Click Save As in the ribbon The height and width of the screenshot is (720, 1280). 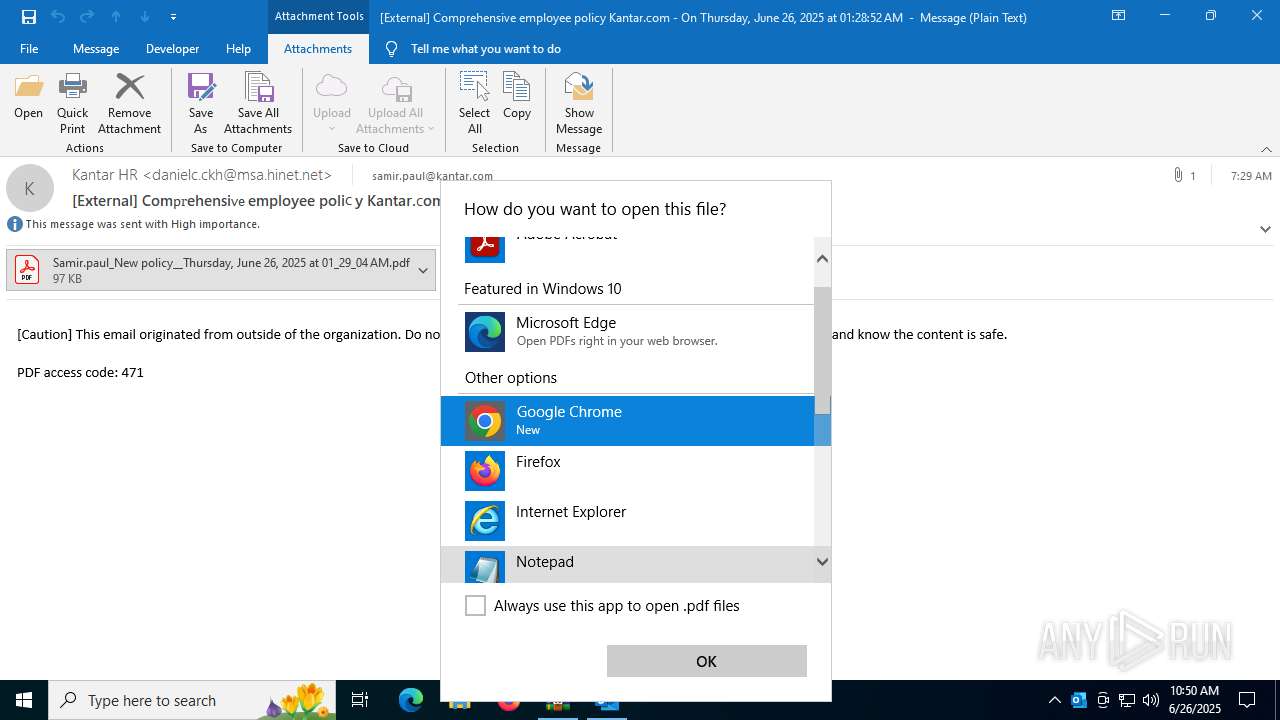[201, 104]
